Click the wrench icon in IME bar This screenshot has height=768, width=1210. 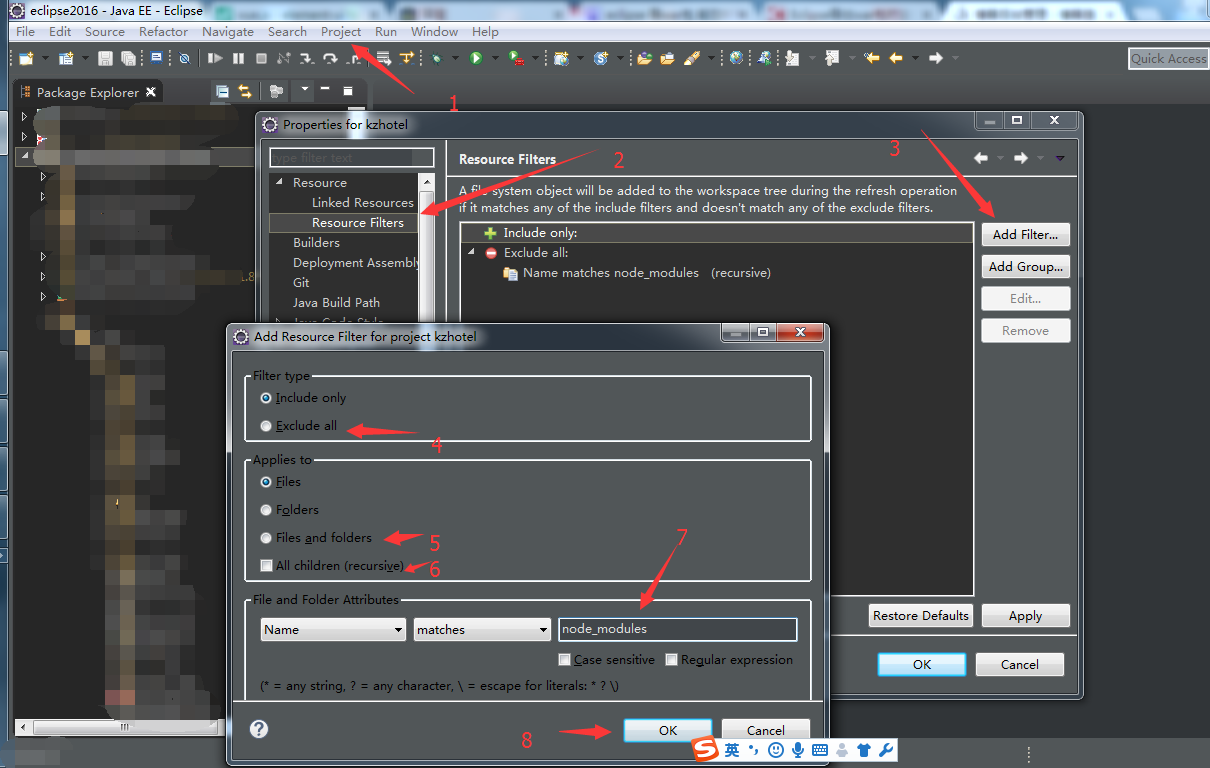click(885, 750)
